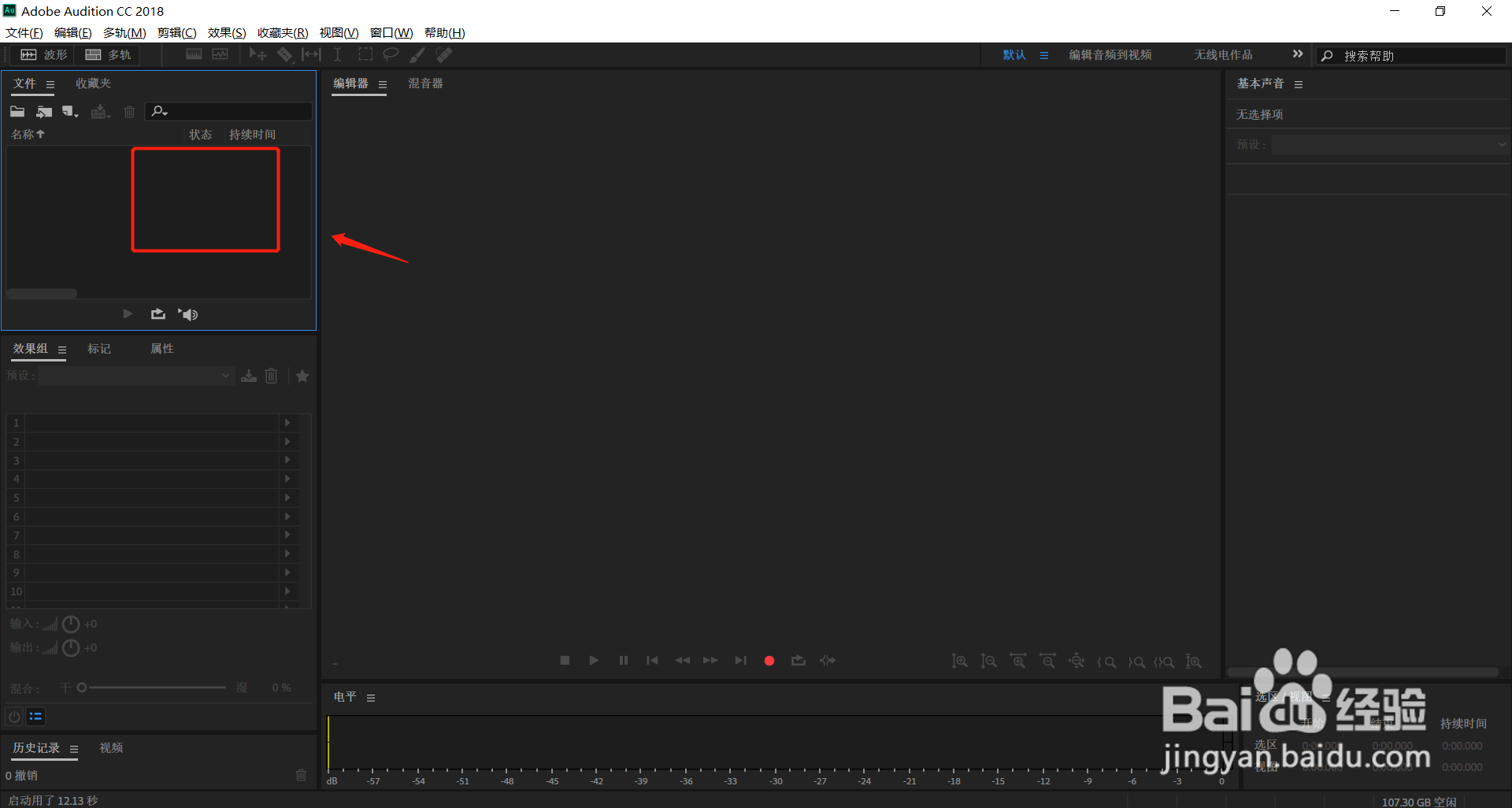The width and height of the screenshot is (1512, 808).
Task: Toggle effects rack list view button
Action: tap(35, 717)
